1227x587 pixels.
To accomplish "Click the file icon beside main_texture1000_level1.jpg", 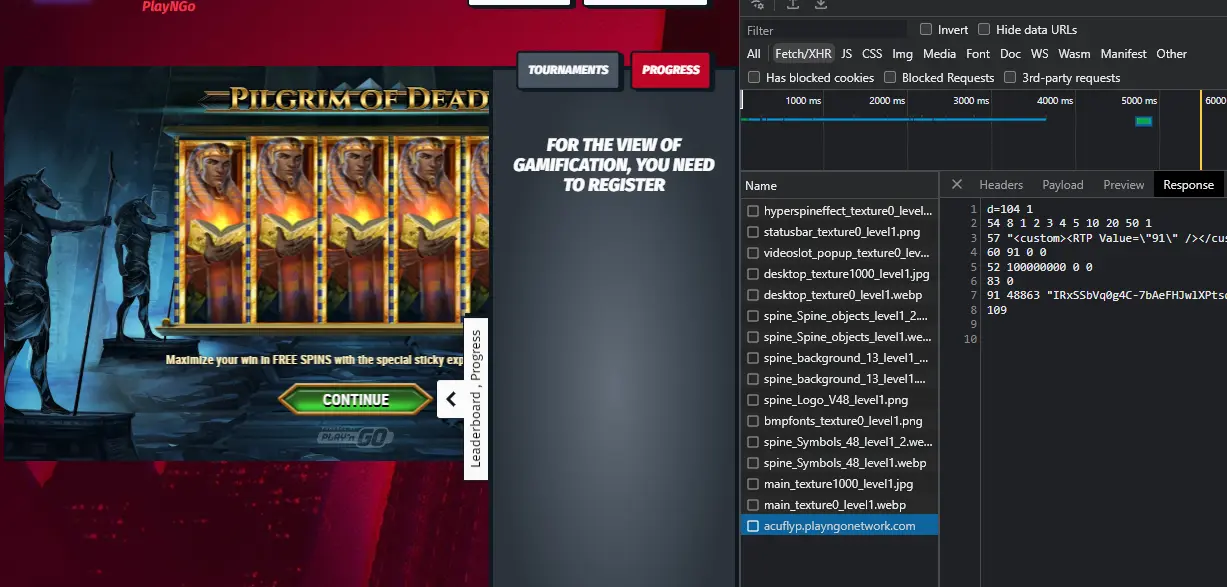I will [753, 484].
